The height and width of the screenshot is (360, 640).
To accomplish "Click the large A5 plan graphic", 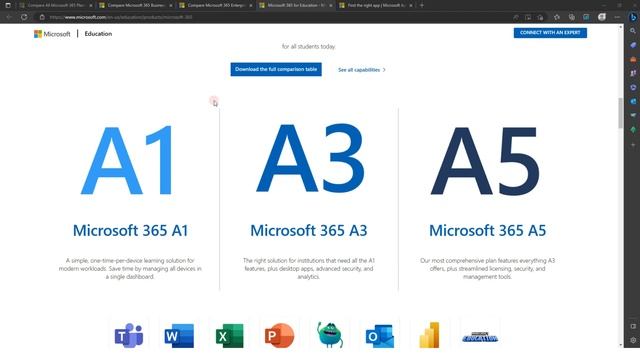I will point(486,160).
